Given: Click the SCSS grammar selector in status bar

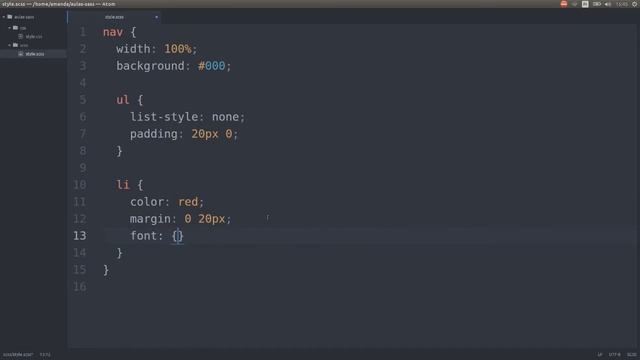Looking at the screenshot, I should coord(632,355).
